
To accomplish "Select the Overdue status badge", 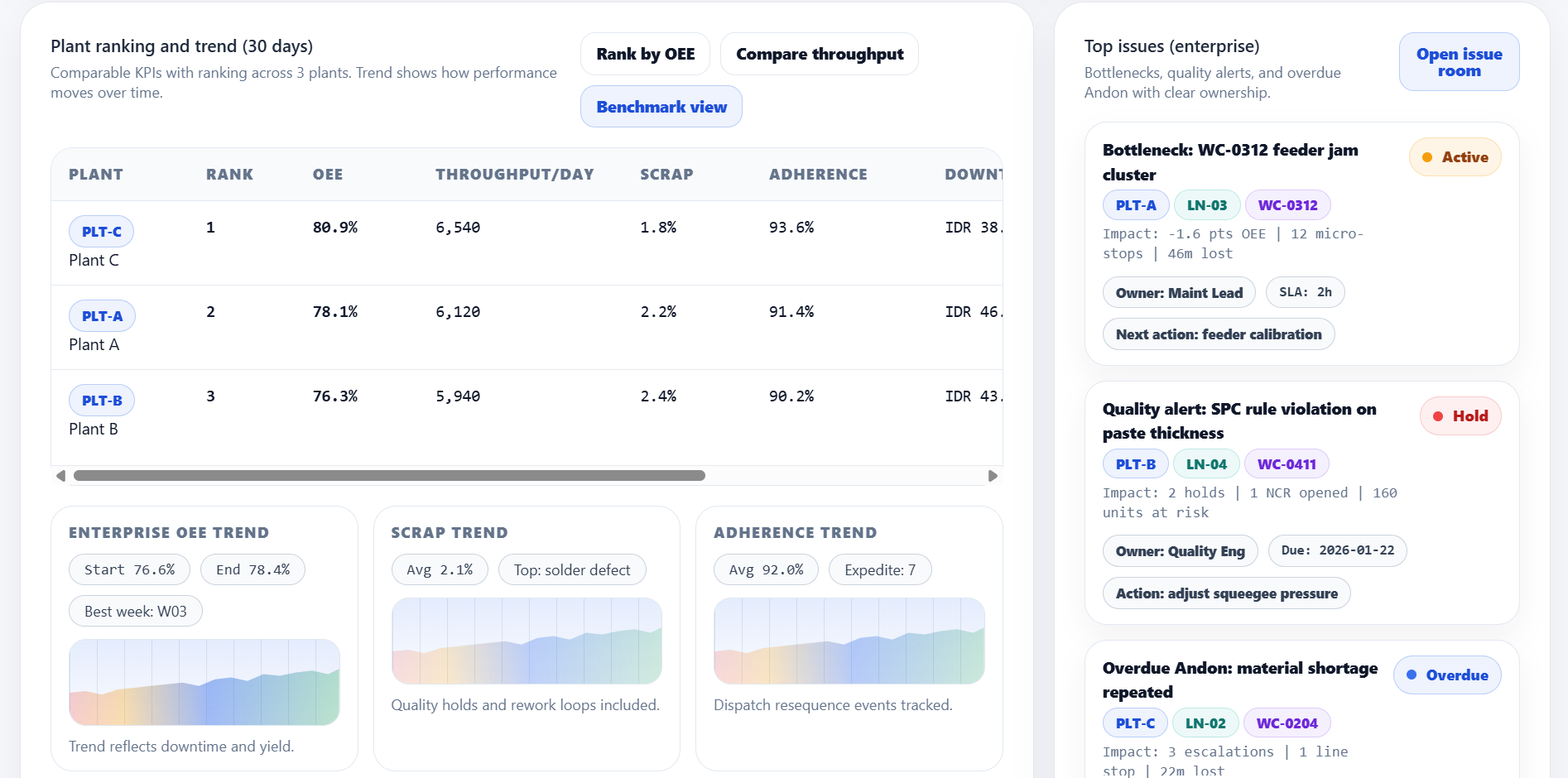I will (x=1446, y=675).
